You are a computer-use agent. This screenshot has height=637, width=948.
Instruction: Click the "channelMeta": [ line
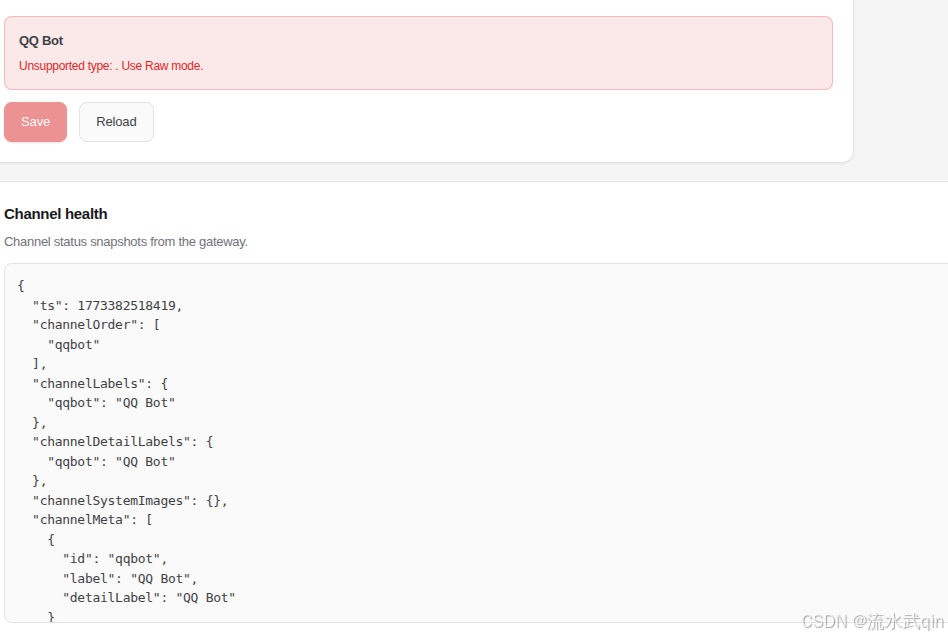tap(93, 520)
